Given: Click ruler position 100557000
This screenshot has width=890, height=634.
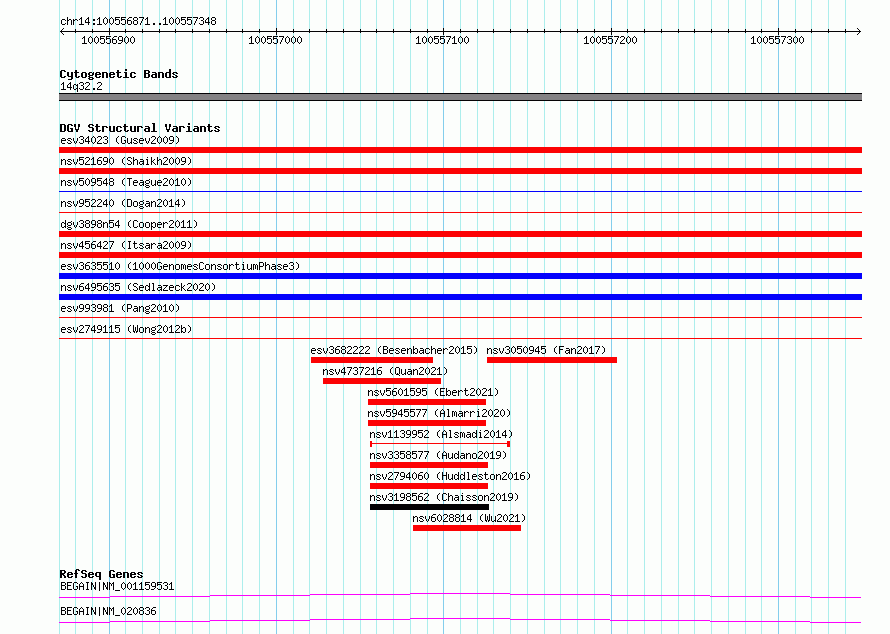Looking at the screenshot, I should coord(275,40).
